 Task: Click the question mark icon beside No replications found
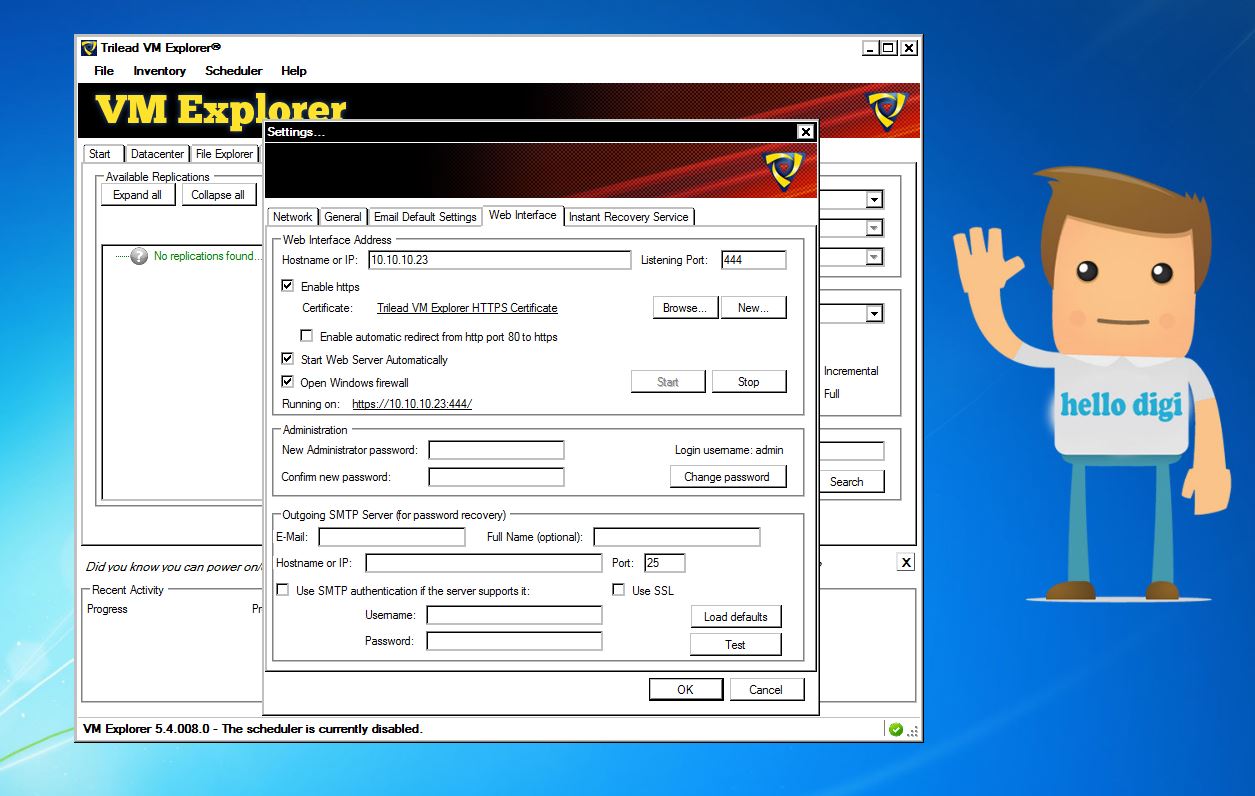pyautogui.click(x=139, y=256)
